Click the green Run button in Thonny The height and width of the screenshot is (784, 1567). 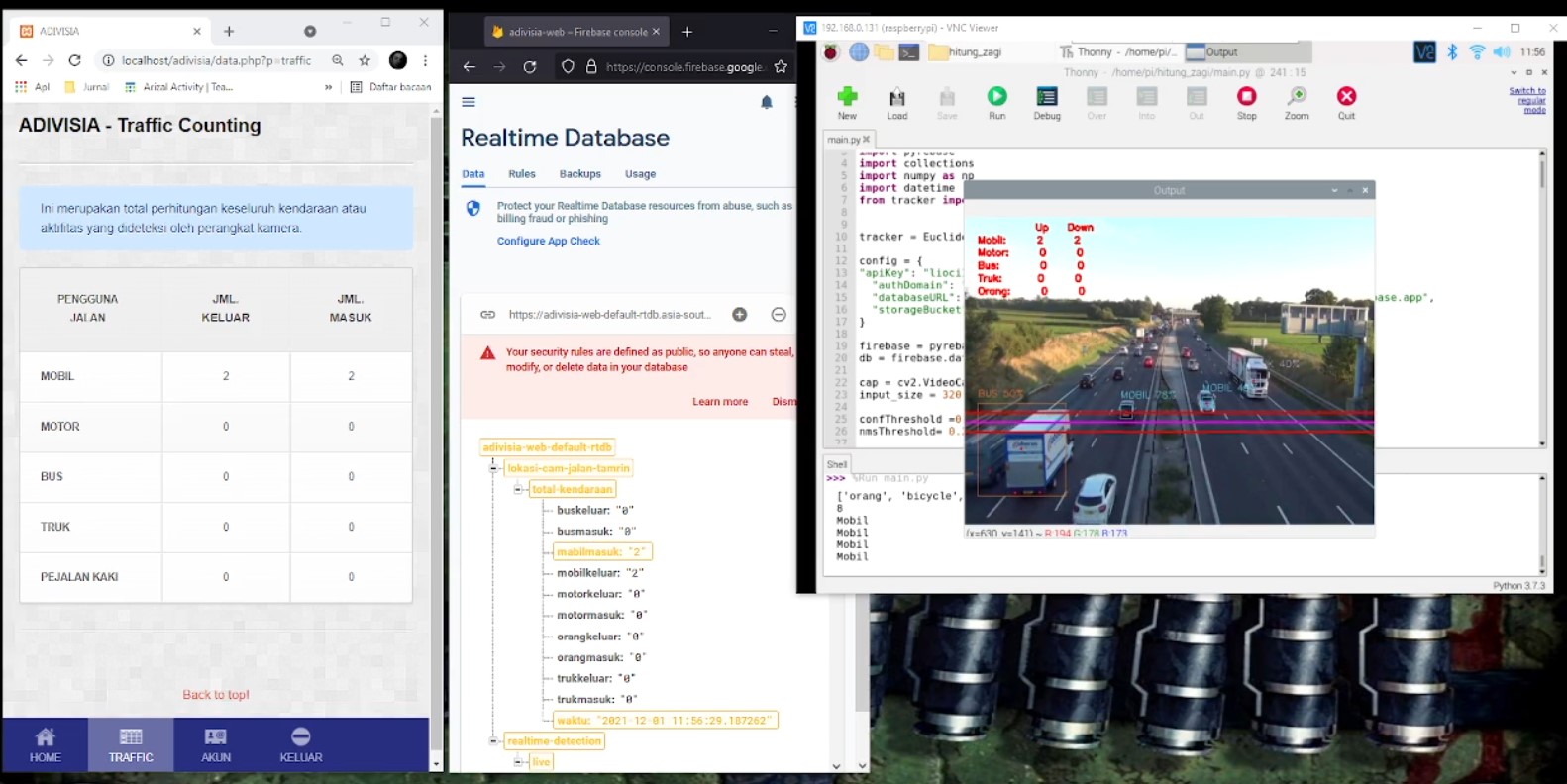(x=996, y=97)
